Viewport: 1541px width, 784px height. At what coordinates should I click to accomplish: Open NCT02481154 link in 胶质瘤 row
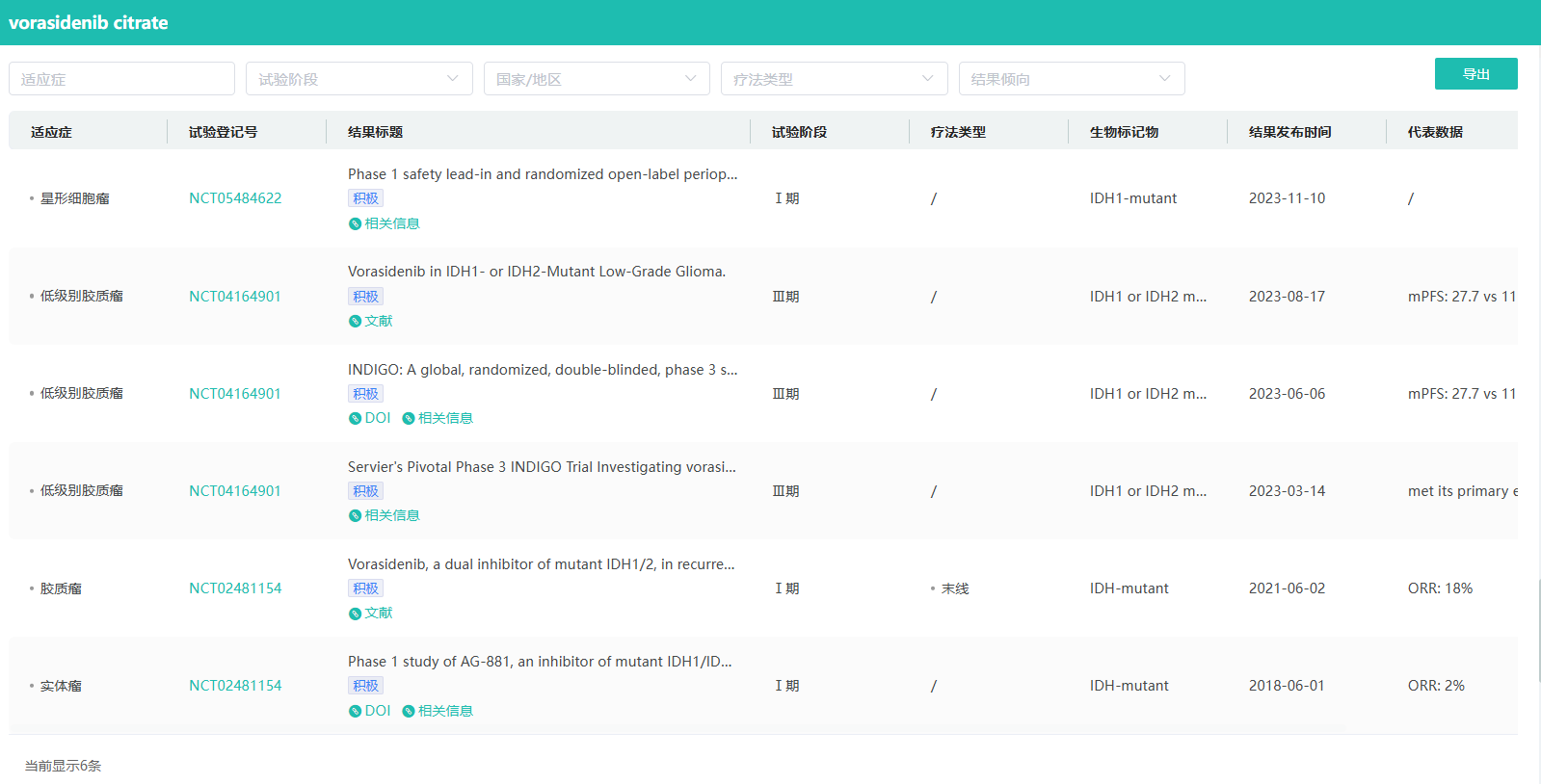pyautogui.click(x=235, y=588)
